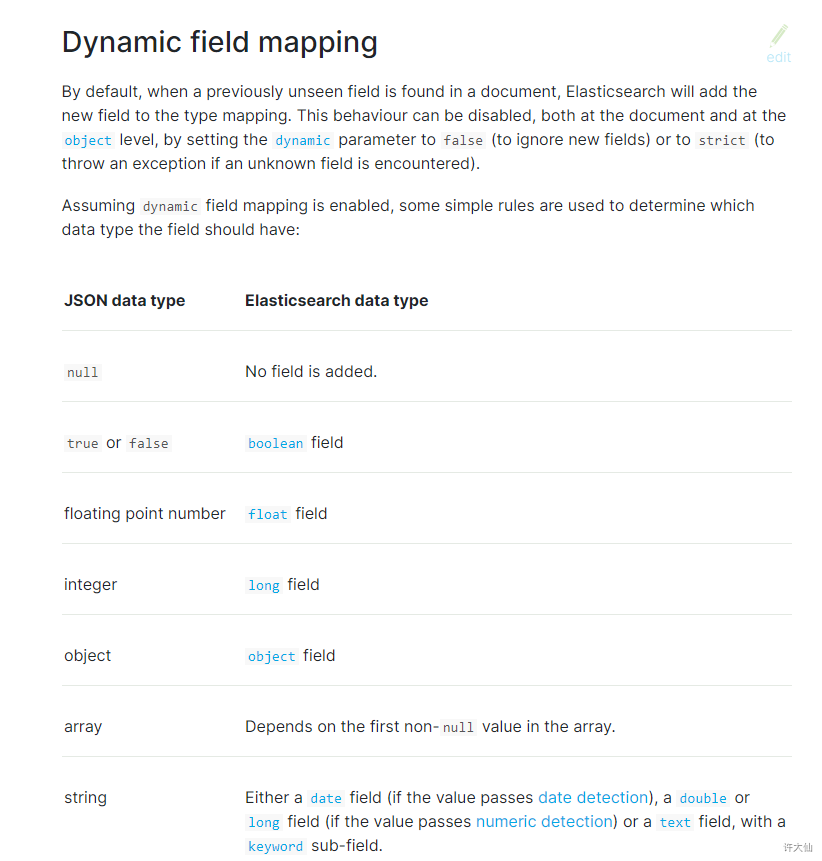Click the true code value

[82, 443]
